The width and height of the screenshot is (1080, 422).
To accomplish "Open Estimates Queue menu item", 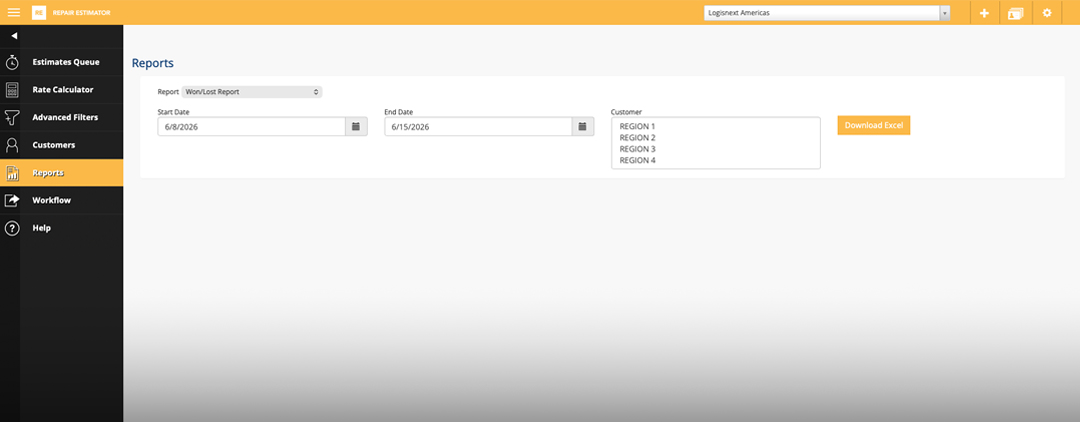I will (66, 62).
